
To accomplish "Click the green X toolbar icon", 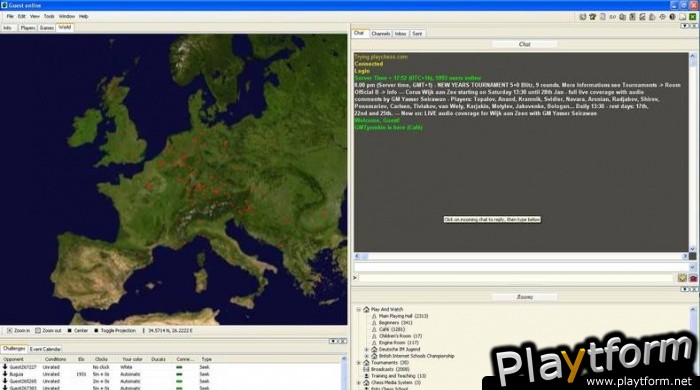I will [x=692, y=17].
